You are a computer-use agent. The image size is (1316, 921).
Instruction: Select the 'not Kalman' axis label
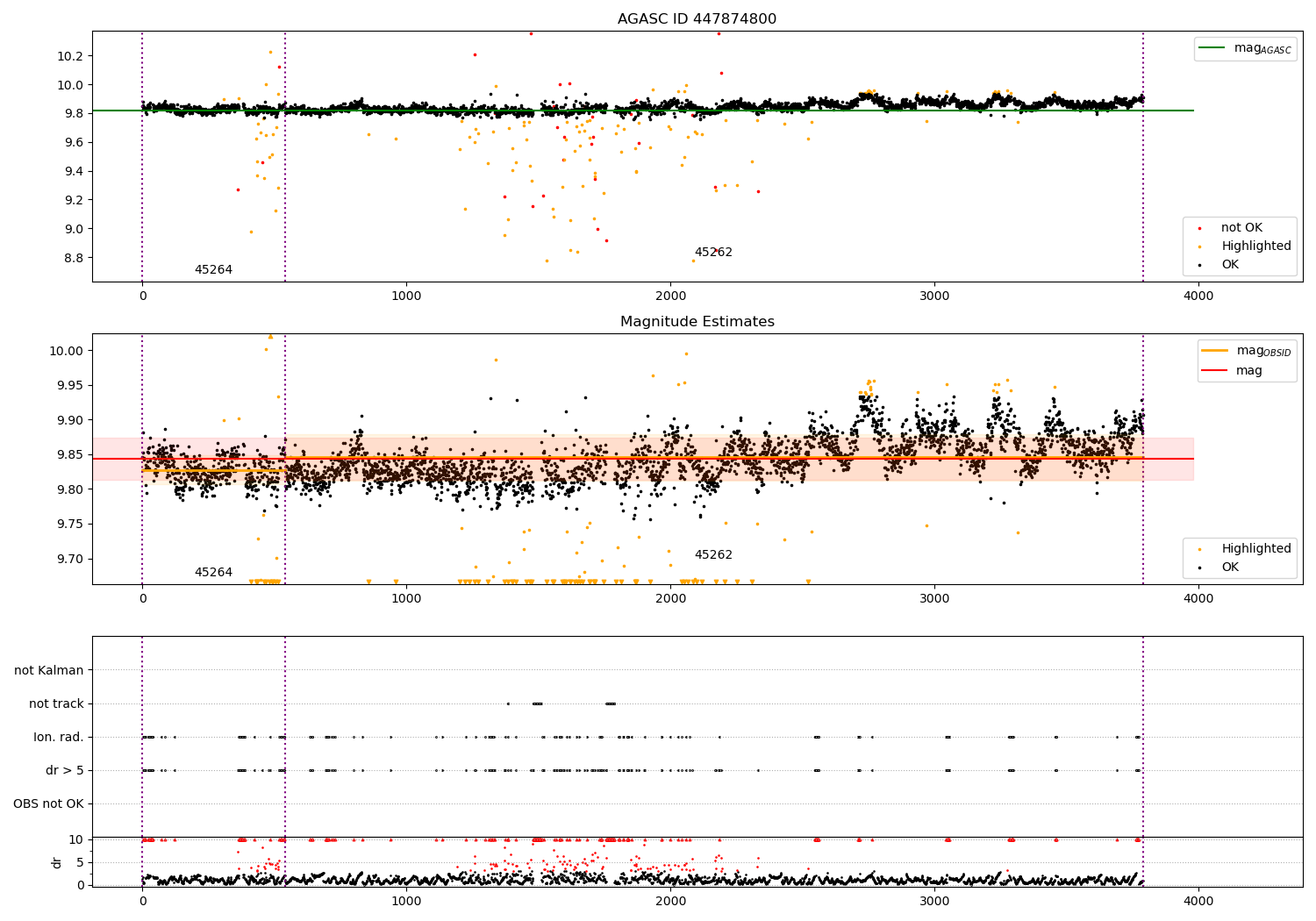[49, 670]
